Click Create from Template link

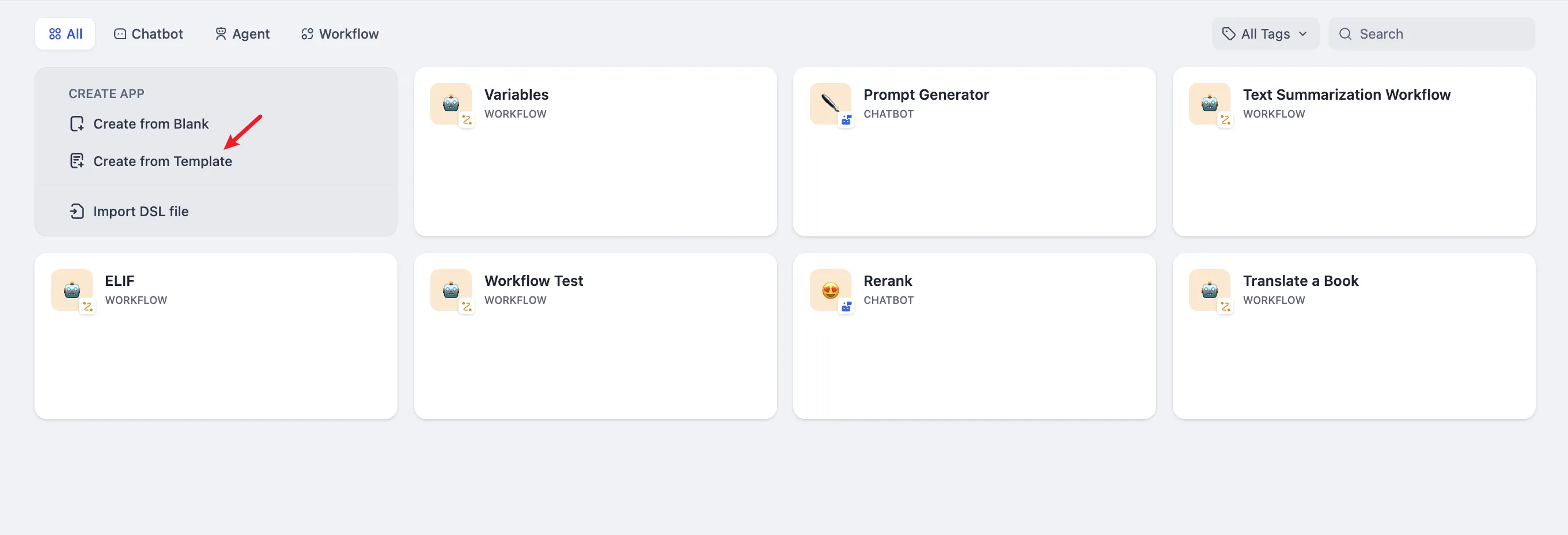(x=162, y=161)
